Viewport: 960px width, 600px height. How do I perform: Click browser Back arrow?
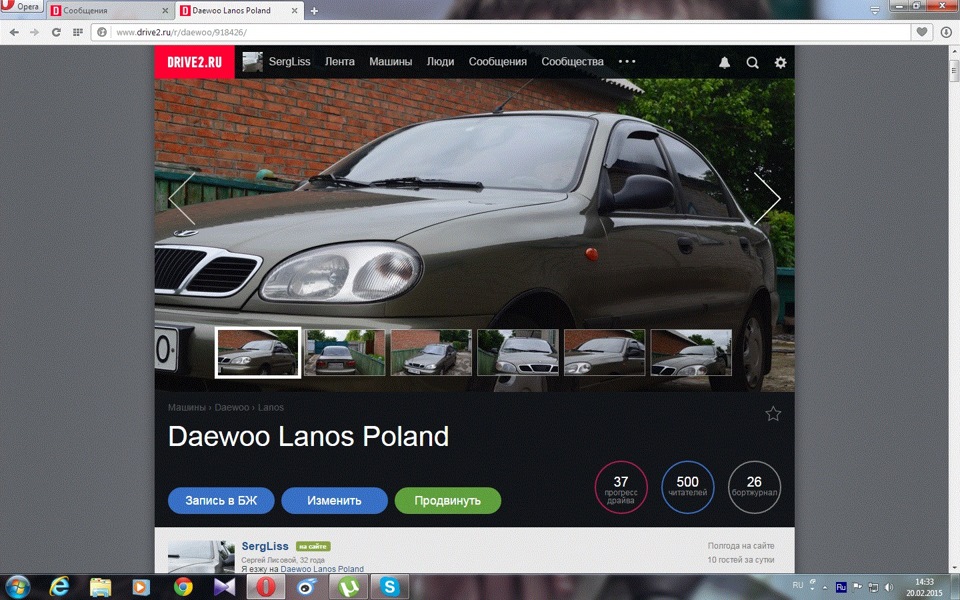point(14,32)
